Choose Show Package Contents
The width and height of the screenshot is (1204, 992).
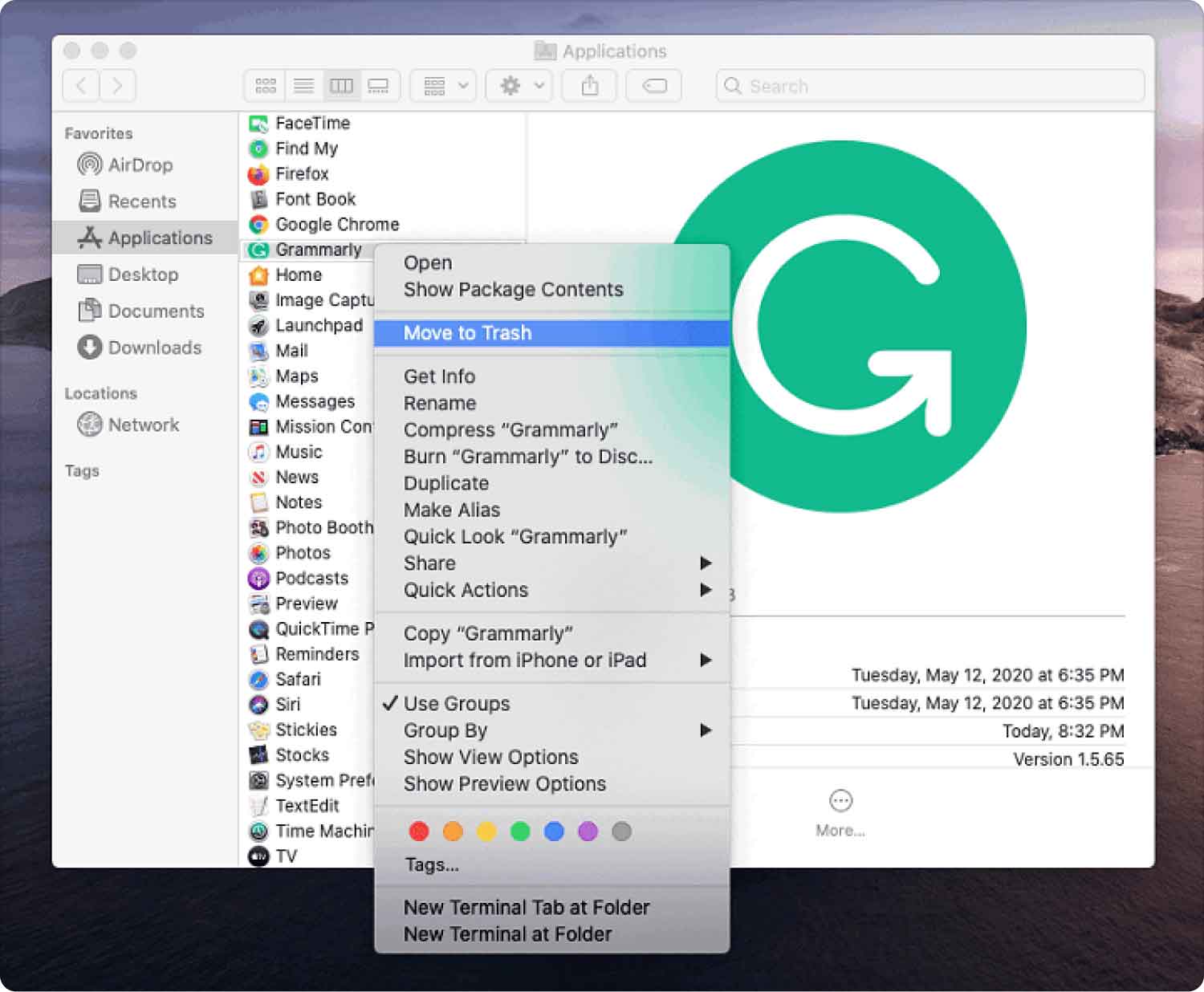[x=551, y=290]
